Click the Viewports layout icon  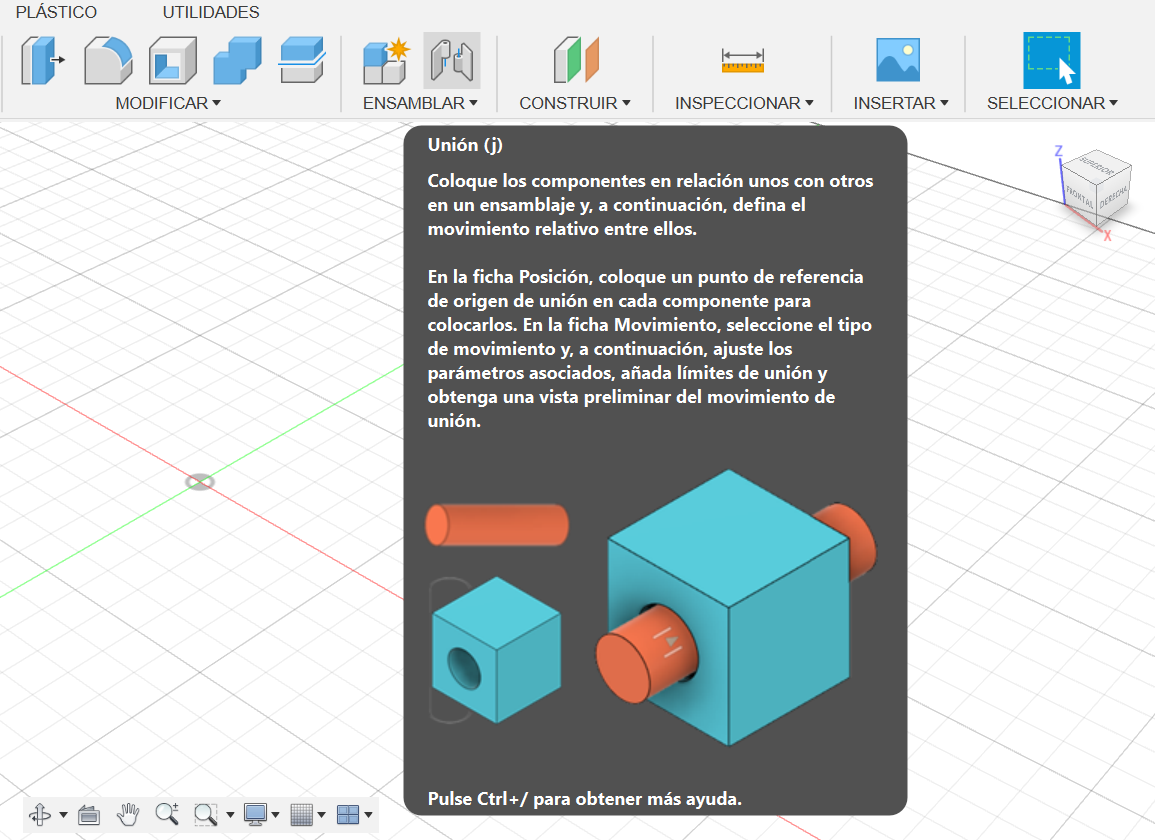348,814
